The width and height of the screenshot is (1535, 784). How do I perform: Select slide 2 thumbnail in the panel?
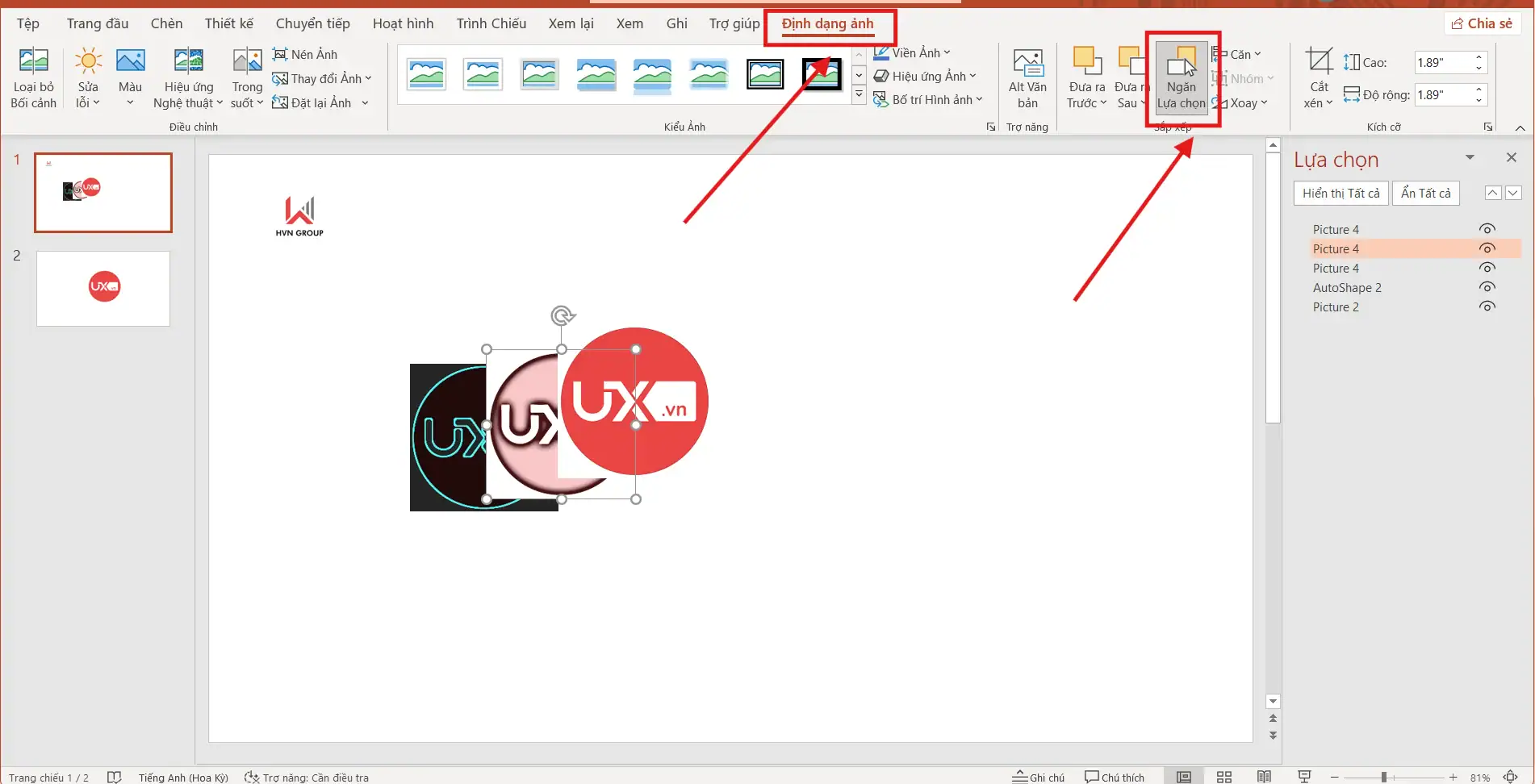[102, 289]
